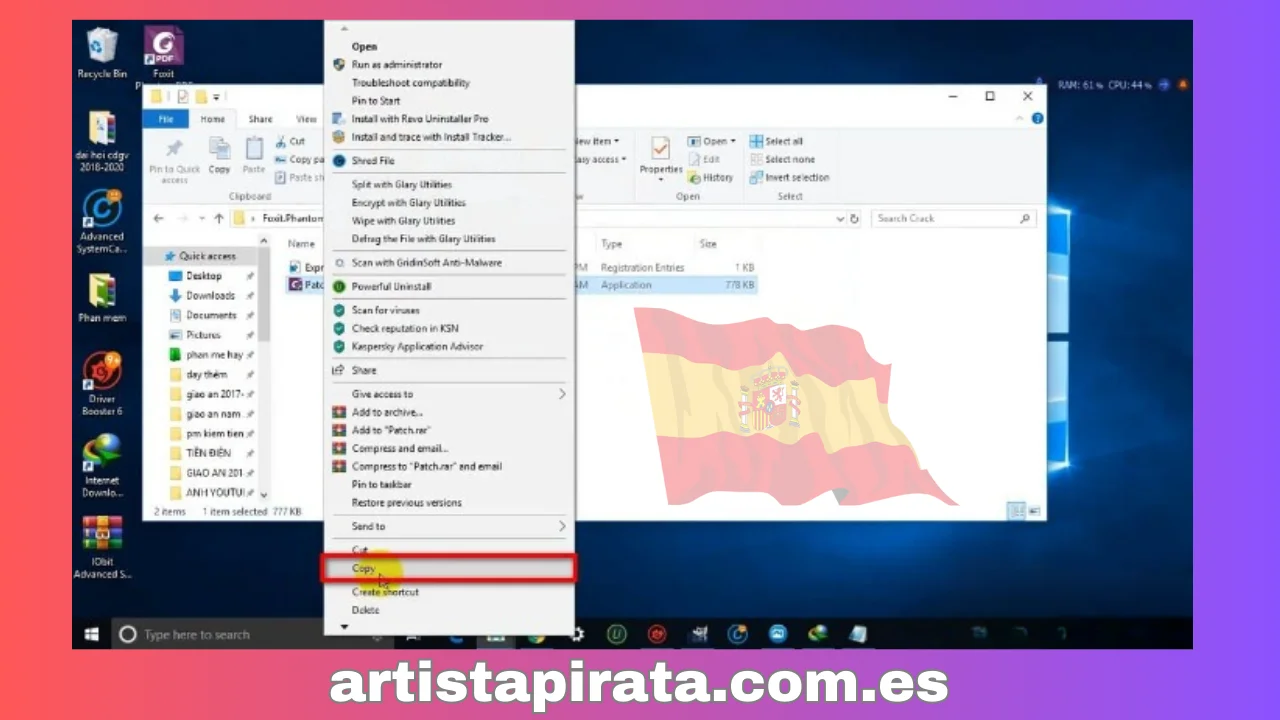
Task: Open Internet Download Manager desktop shortcut
Action: (x=102, y=465)
